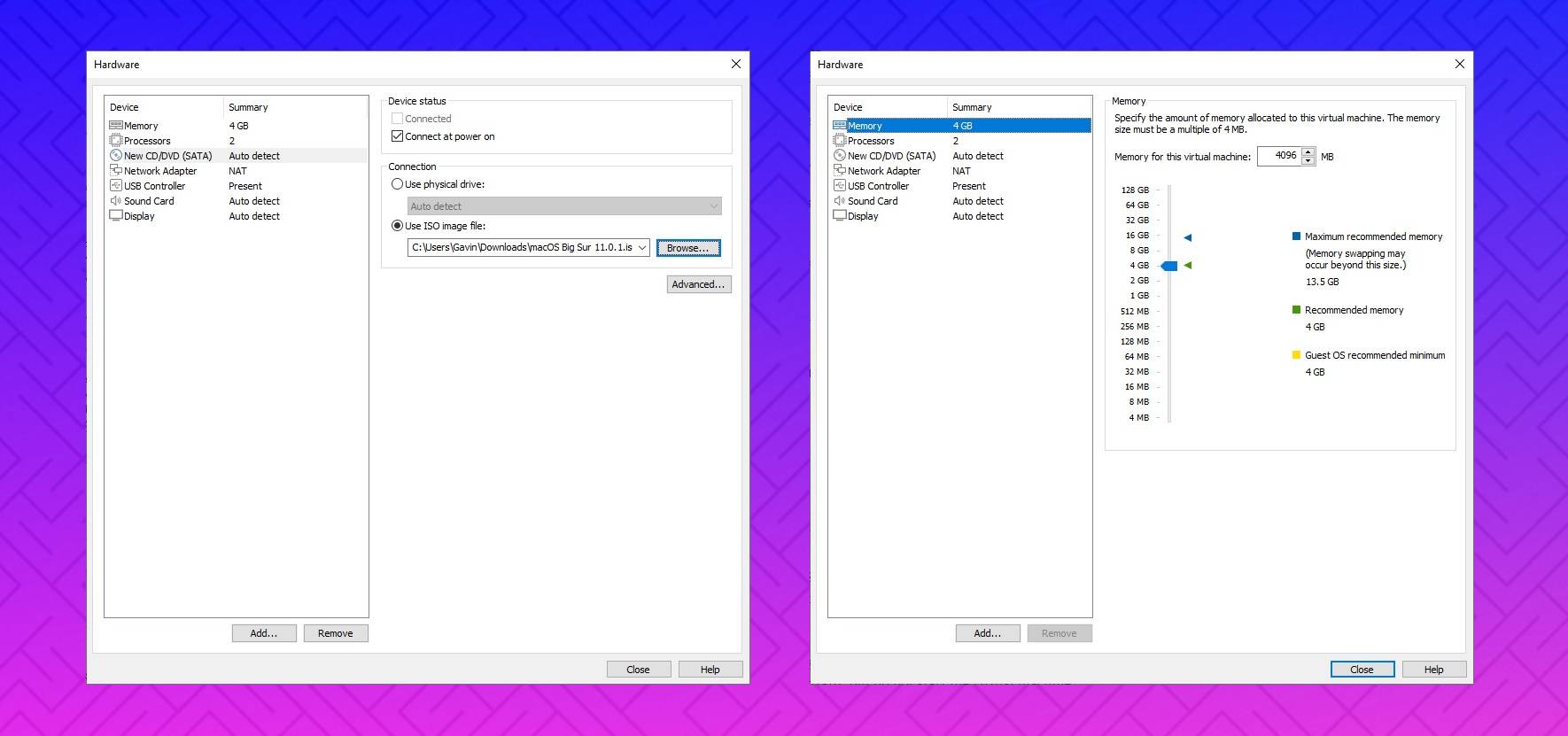The width and height of the screenshot is (1568, 736).
Task: Click the ISO image file path field
Action: tap(522, 248)
